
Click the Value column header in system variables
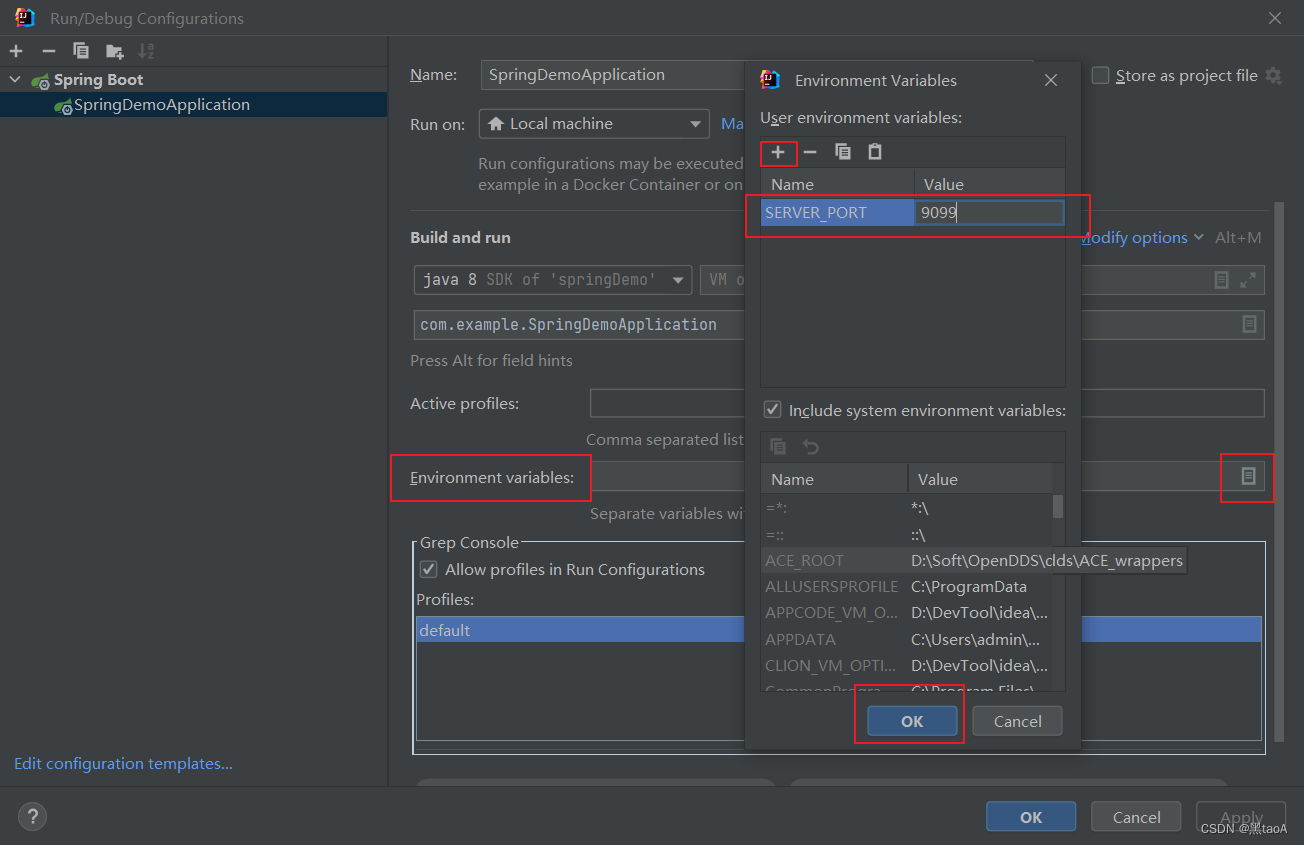coord(980,479)
